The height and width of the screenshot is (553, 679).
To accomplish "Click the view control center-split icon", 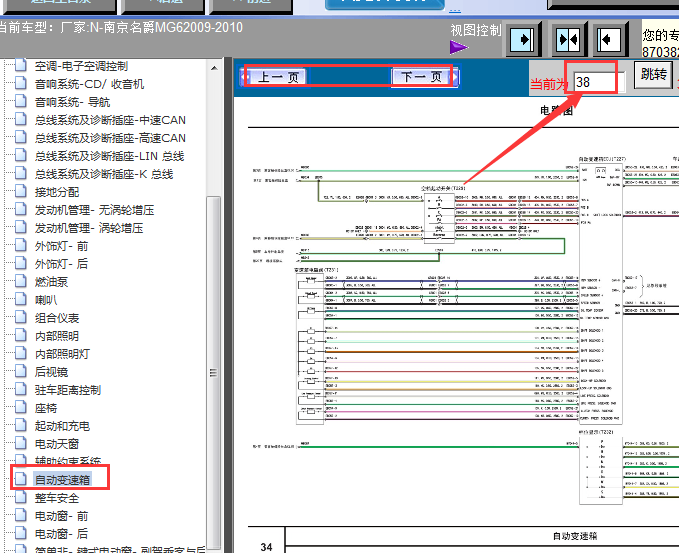I will [x=568, y=40].
